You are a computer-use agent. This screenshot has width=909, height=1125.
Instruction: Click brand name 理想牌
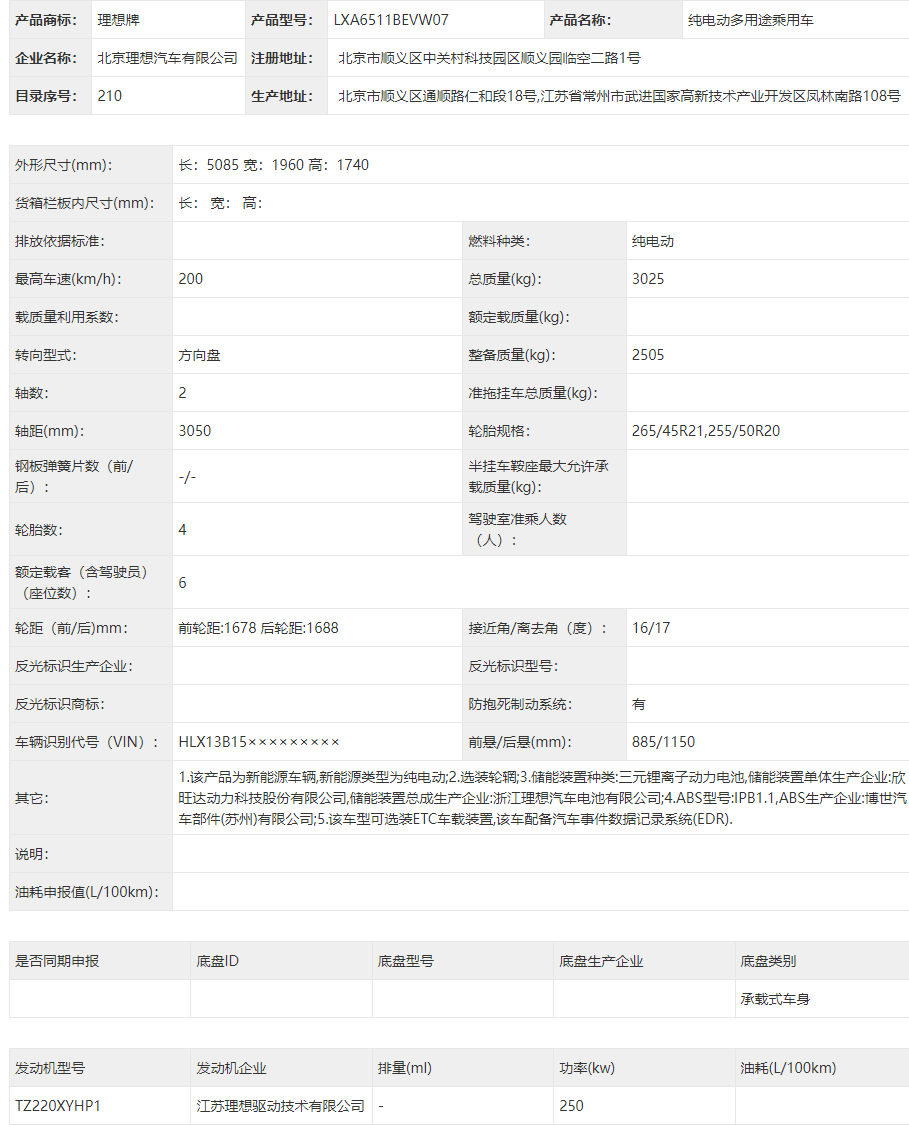click(118, 20)
